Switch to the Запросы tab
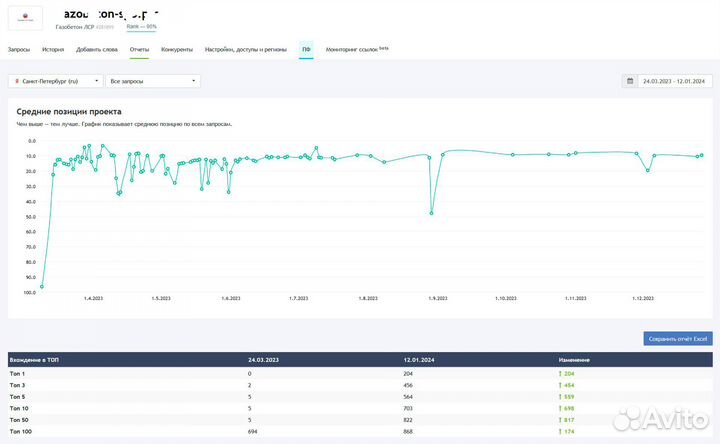The image size is (720, 444). coord(18,48)
